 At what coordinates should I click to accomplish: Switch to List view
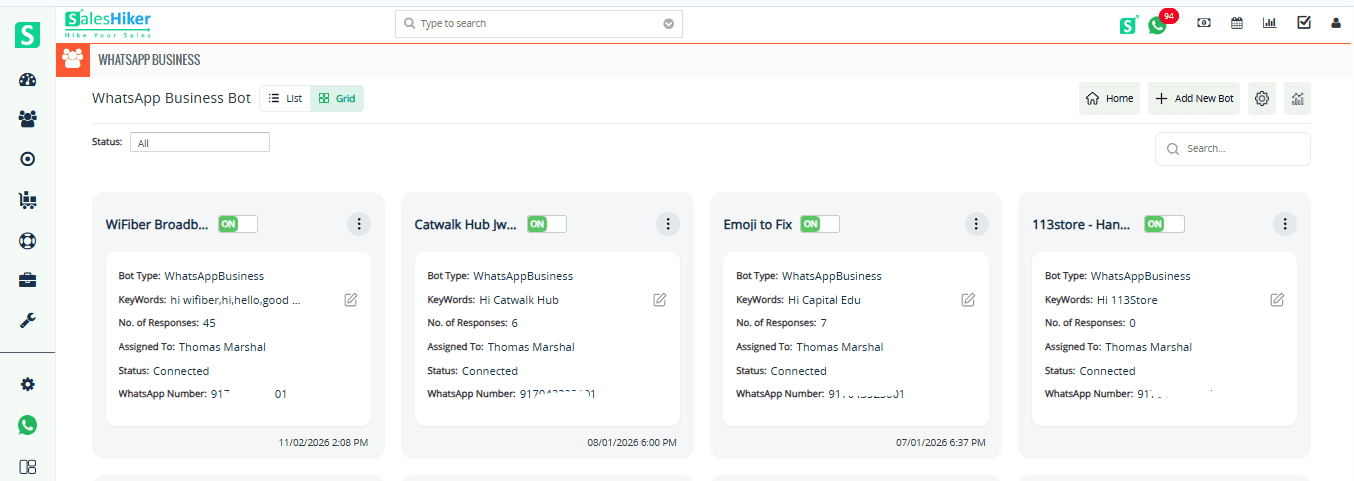(285, 98)
